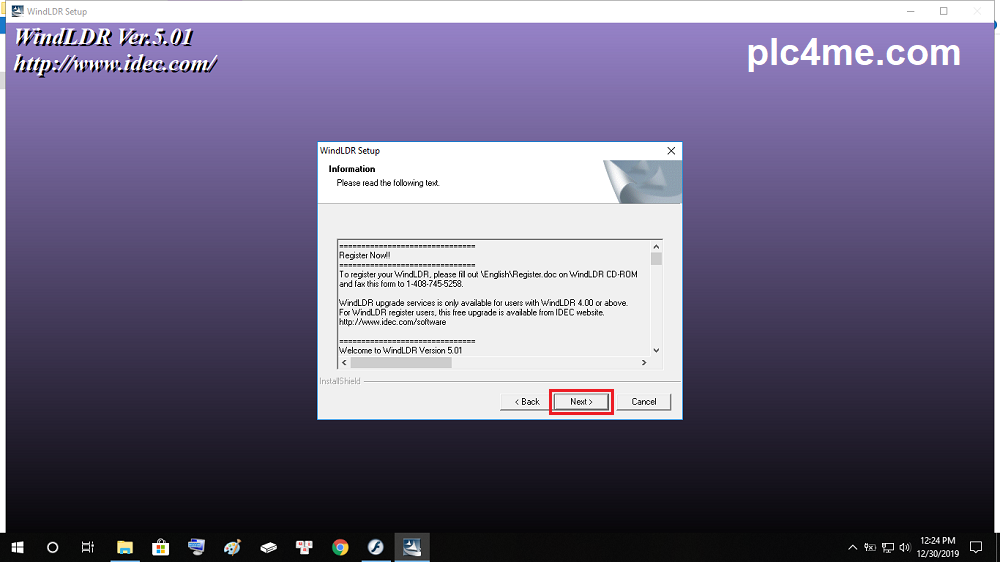Open the Windows Start menu
The width and height of the screenshot is (1000, 562).
click(17, 547)
